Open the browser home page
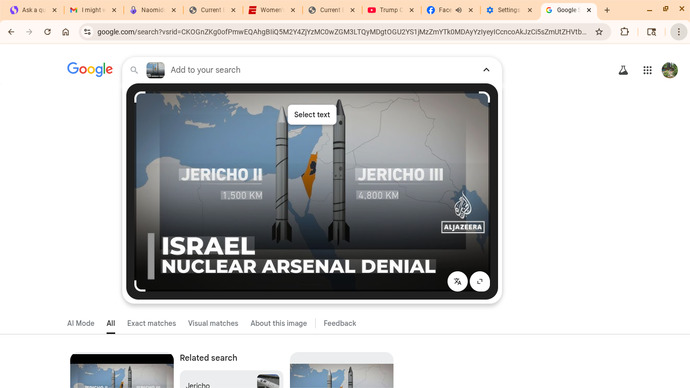The width and height of the screenshot is (690, 388). (66, 32)
